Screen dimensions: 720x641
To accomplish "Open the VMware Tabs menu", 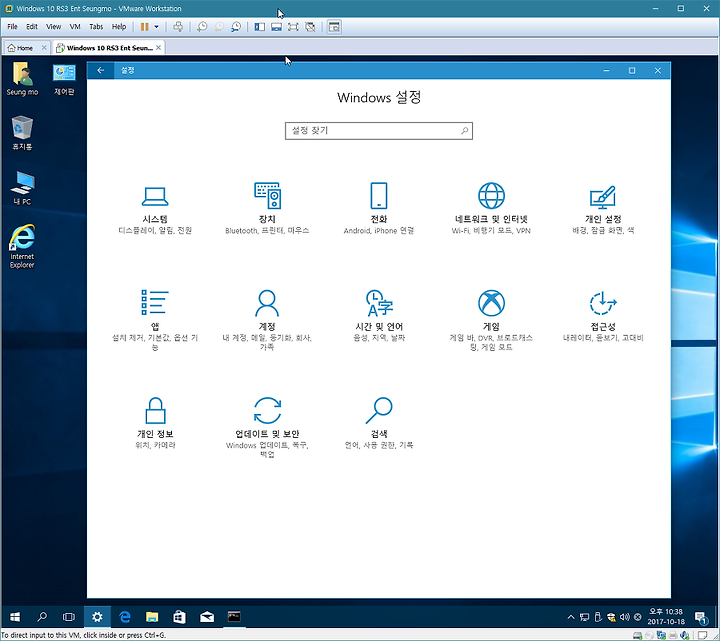I will (96, 27).
